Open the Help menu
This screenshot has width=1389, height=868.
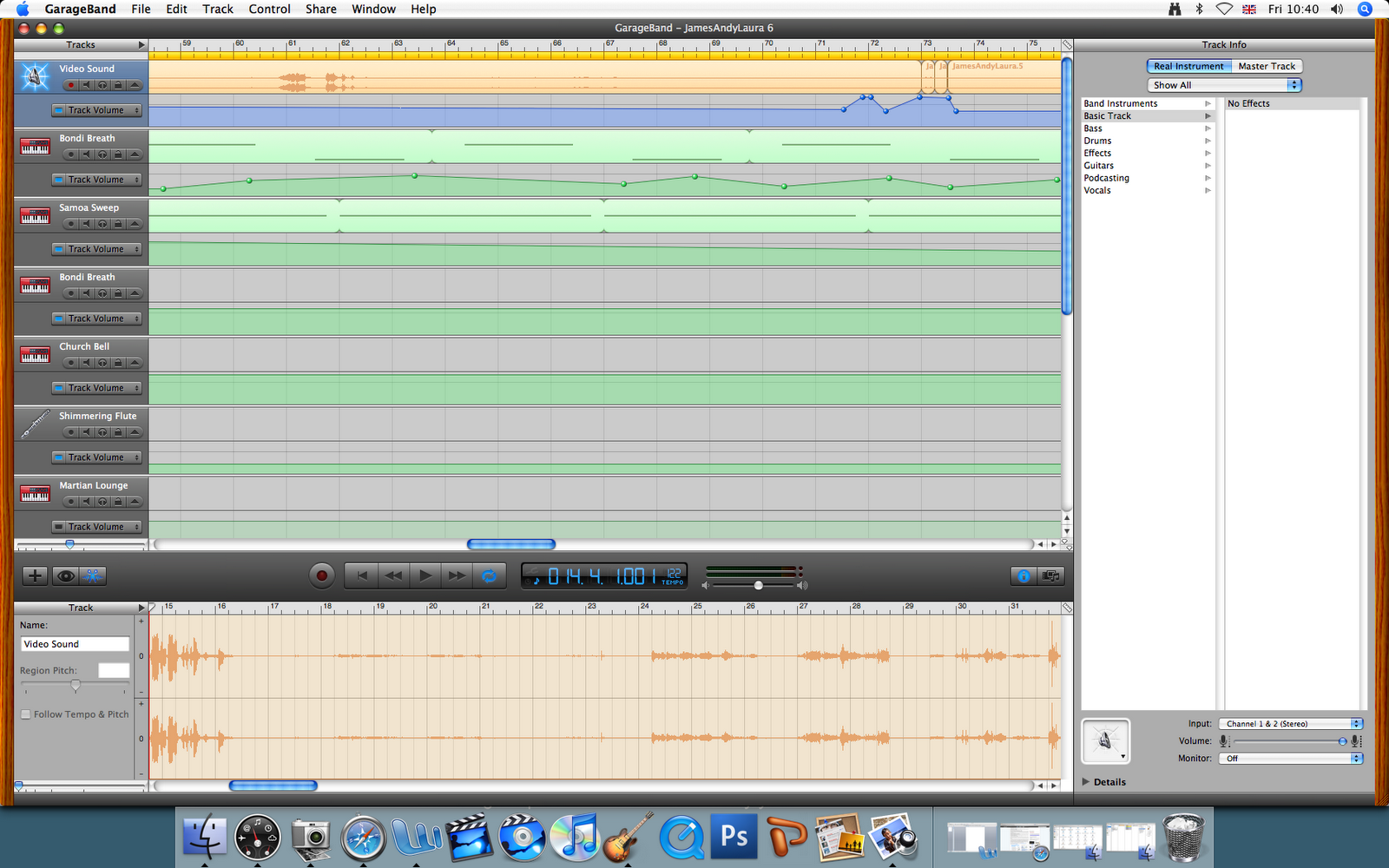click(x=423, y=9)
